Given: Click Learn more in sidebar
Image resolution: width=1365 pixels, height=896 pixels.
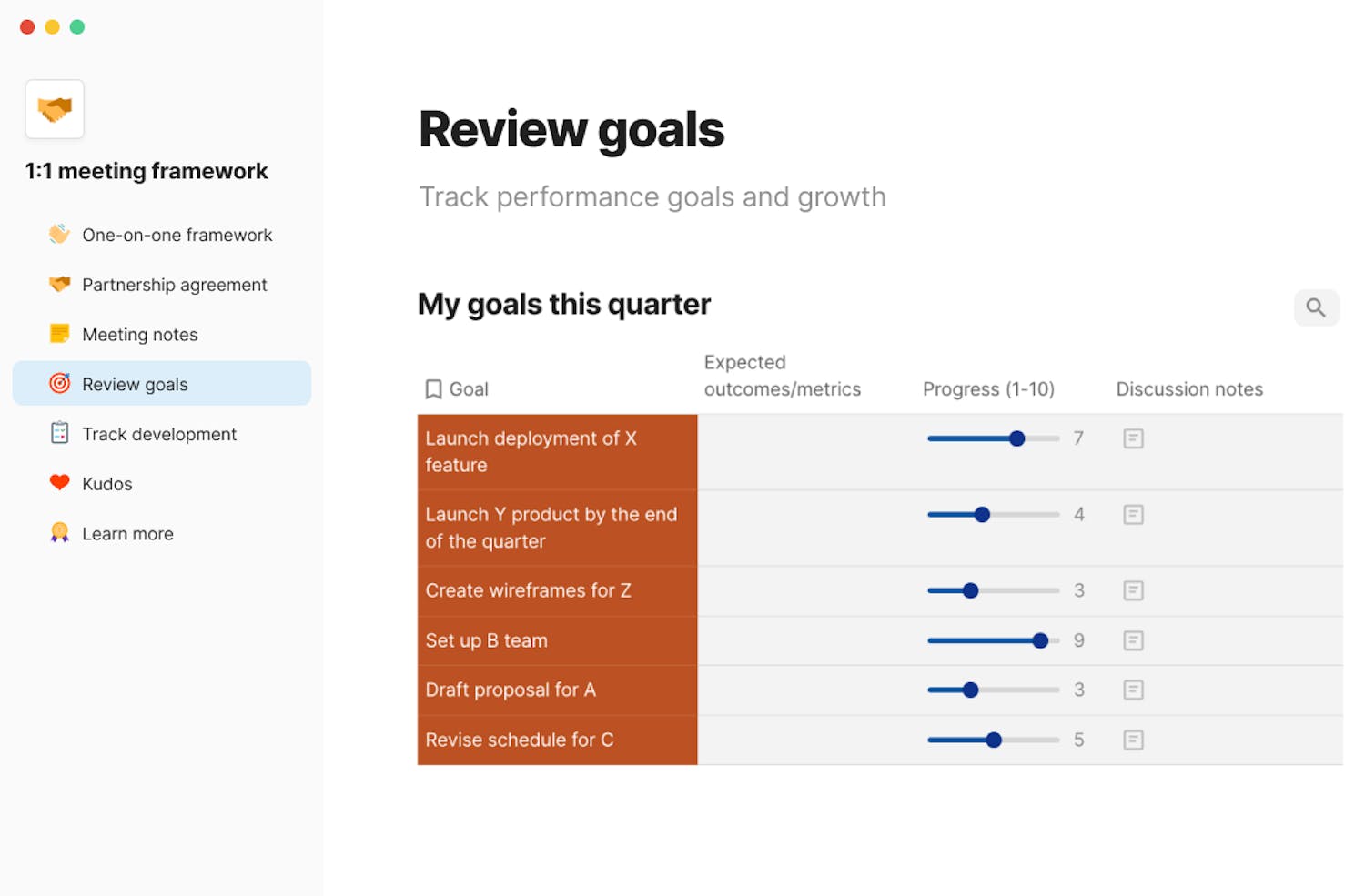Looking at the screenshot, I should point(127,534).
